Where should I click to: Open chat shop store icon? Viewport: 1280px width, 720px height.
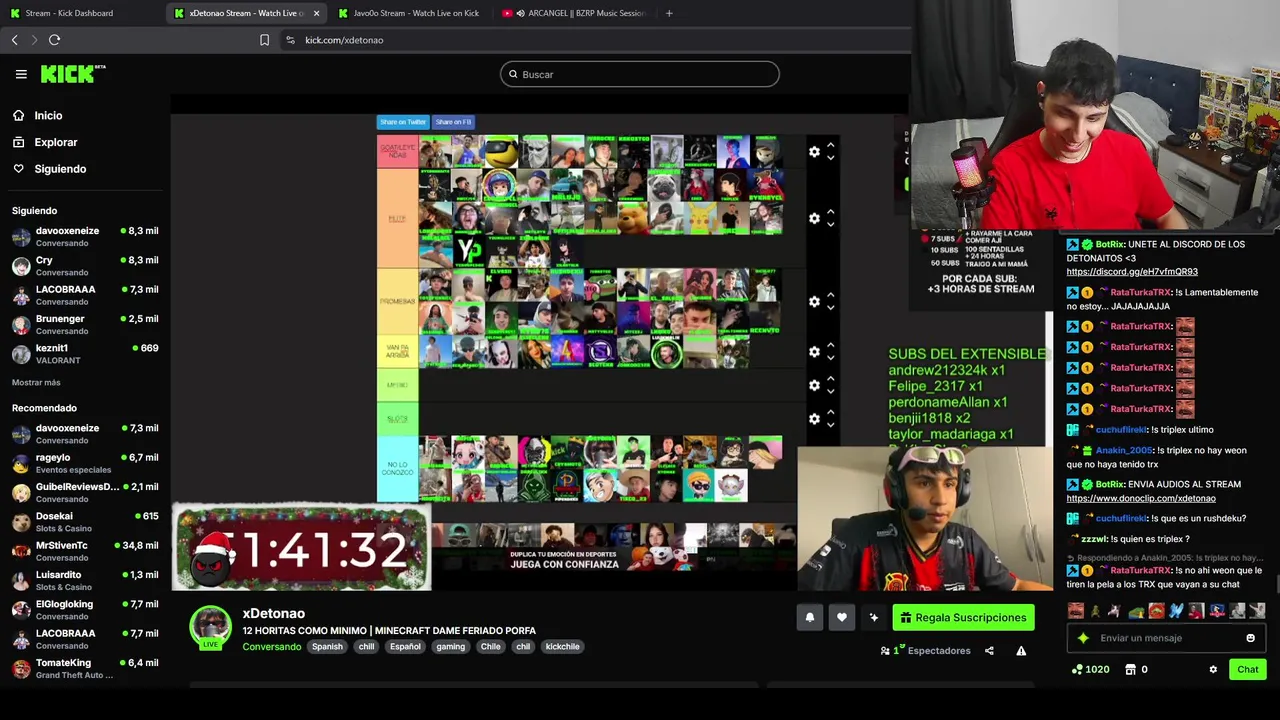[1131, 670]
